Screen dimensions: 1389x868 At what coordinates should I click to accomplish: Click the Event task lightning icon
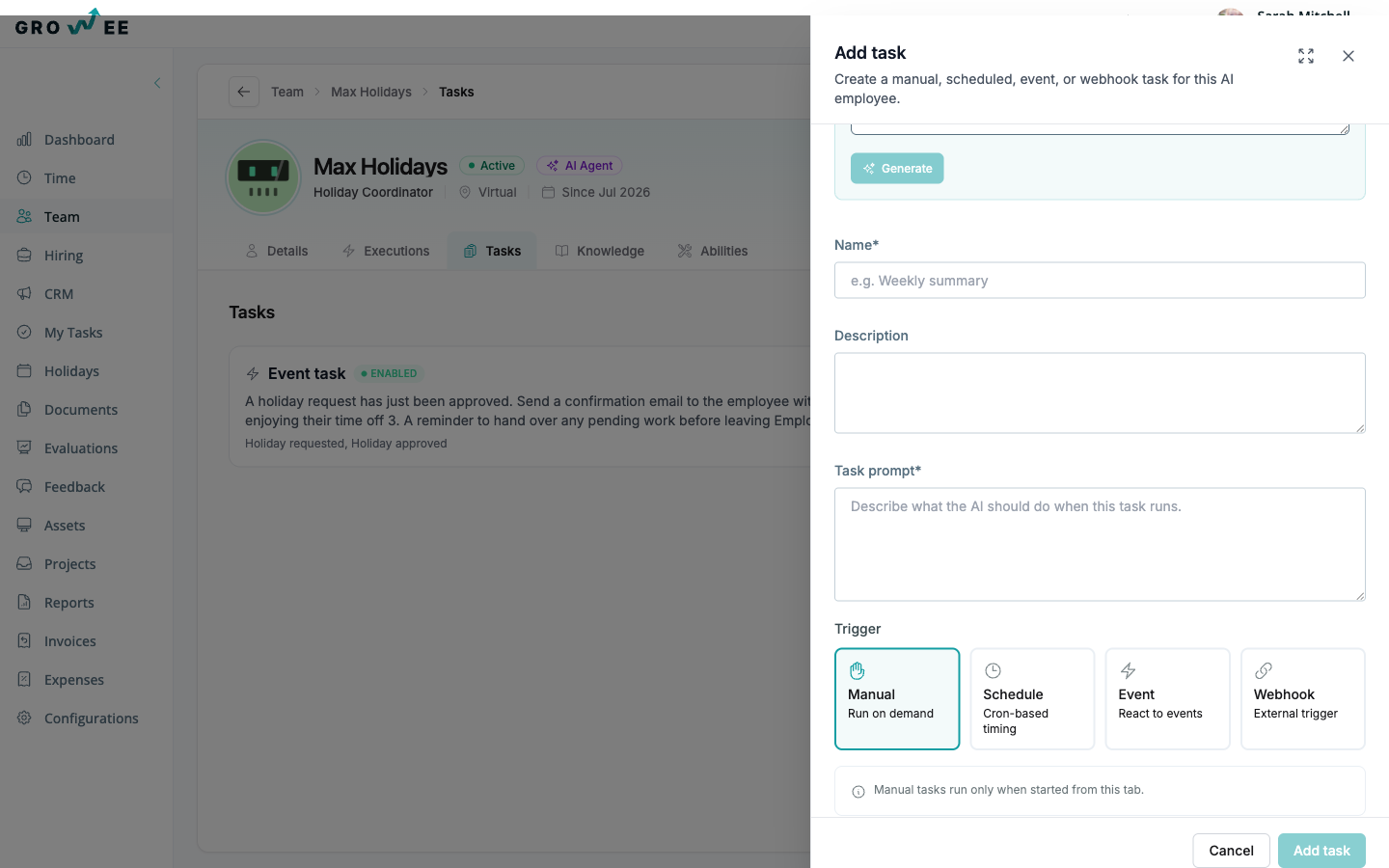coord(253,374)
